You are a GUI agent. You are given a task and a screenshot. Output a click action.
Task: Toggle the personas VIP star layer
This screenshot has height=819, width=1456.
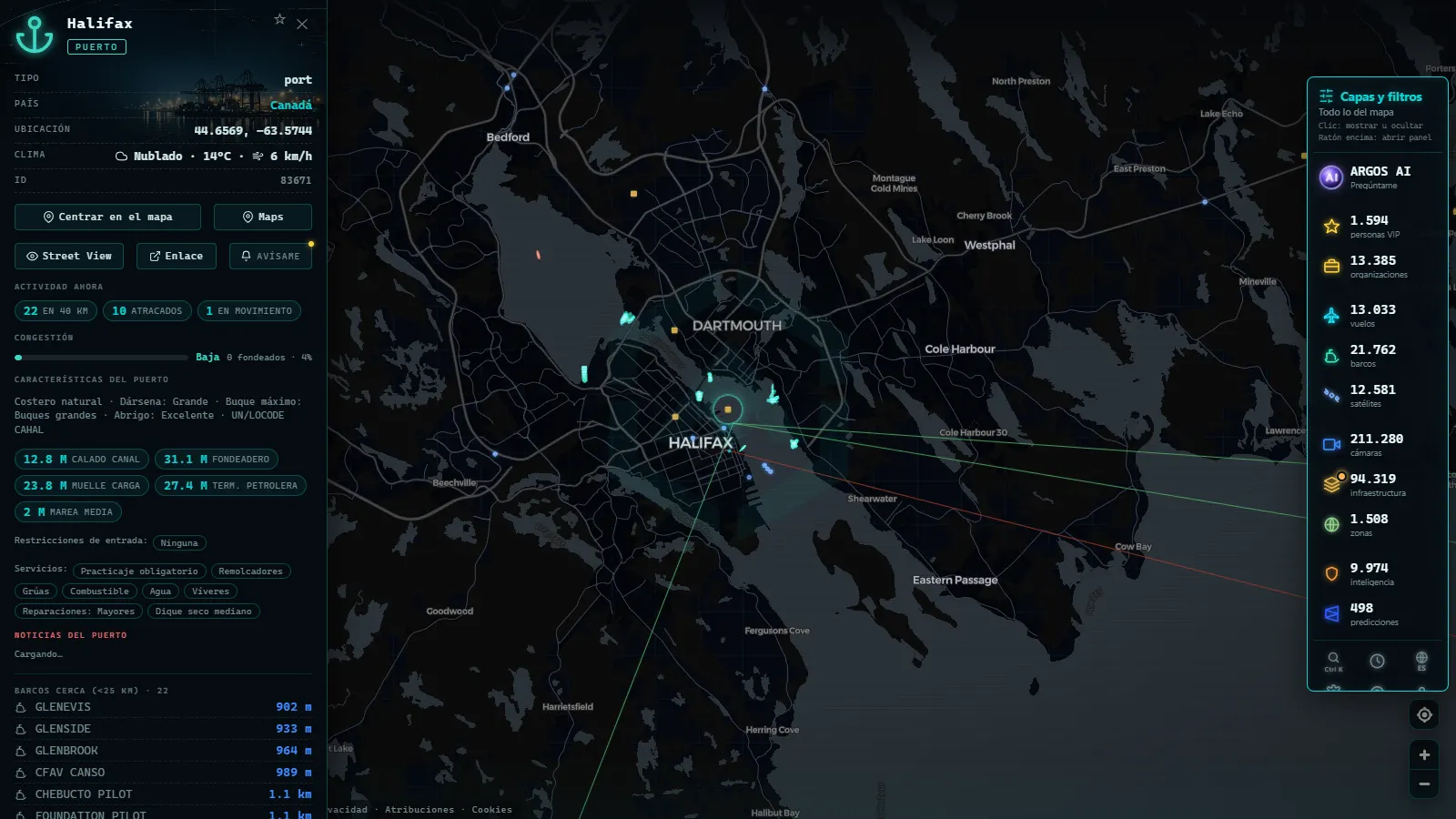pyautogui.click(x=1331, y=227)
